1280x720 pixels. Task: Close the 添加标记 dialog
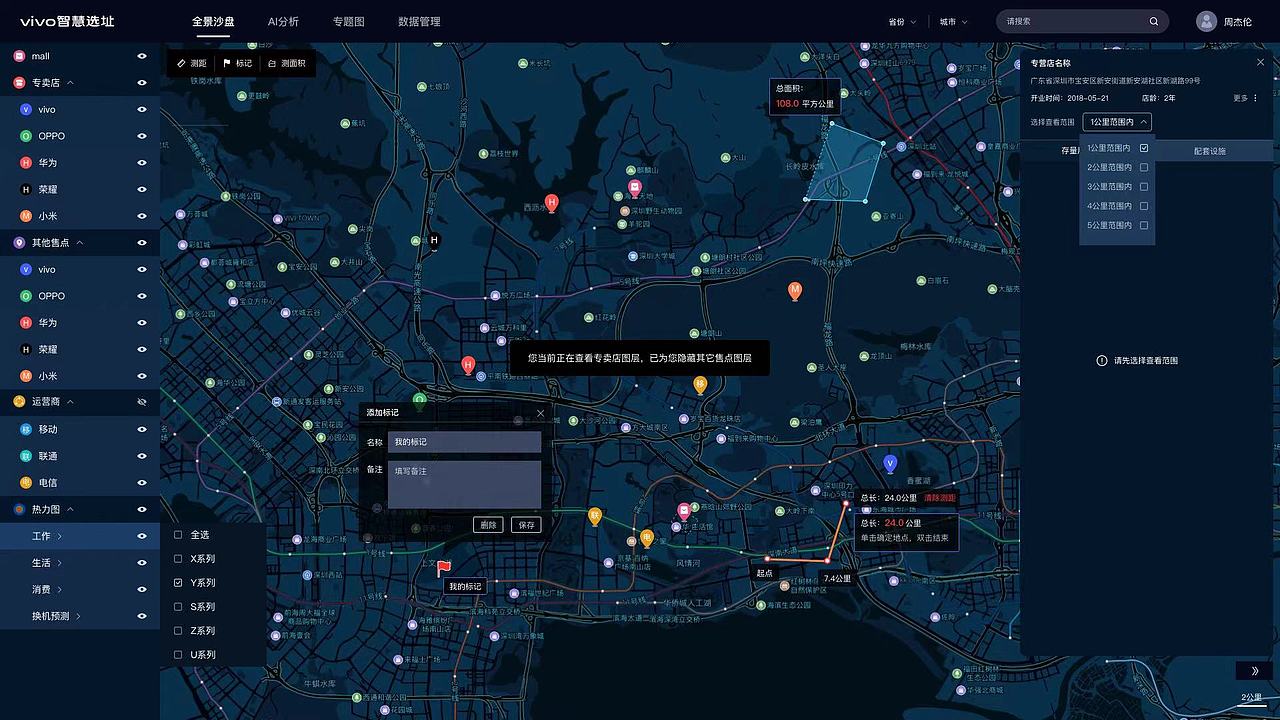541,413
